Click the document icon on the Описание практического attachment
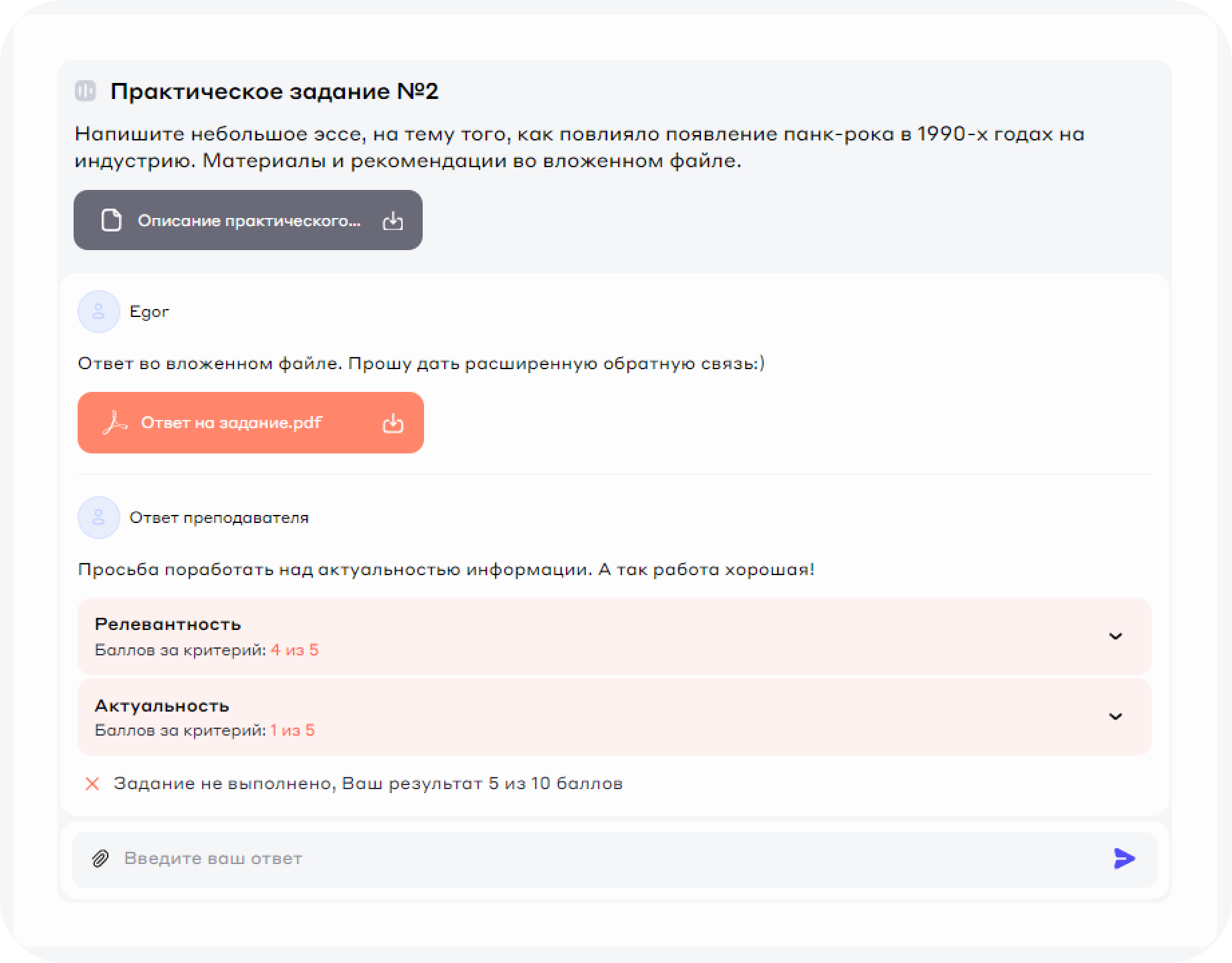The width and height of the screenshot is (1232, 963). click(111, 220)
